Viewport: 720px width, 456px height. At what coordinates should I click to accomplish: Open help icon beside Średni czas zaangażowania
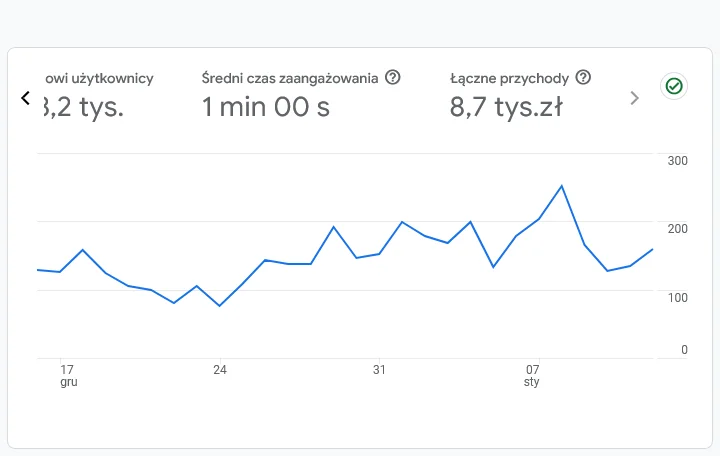click(393, 78)
